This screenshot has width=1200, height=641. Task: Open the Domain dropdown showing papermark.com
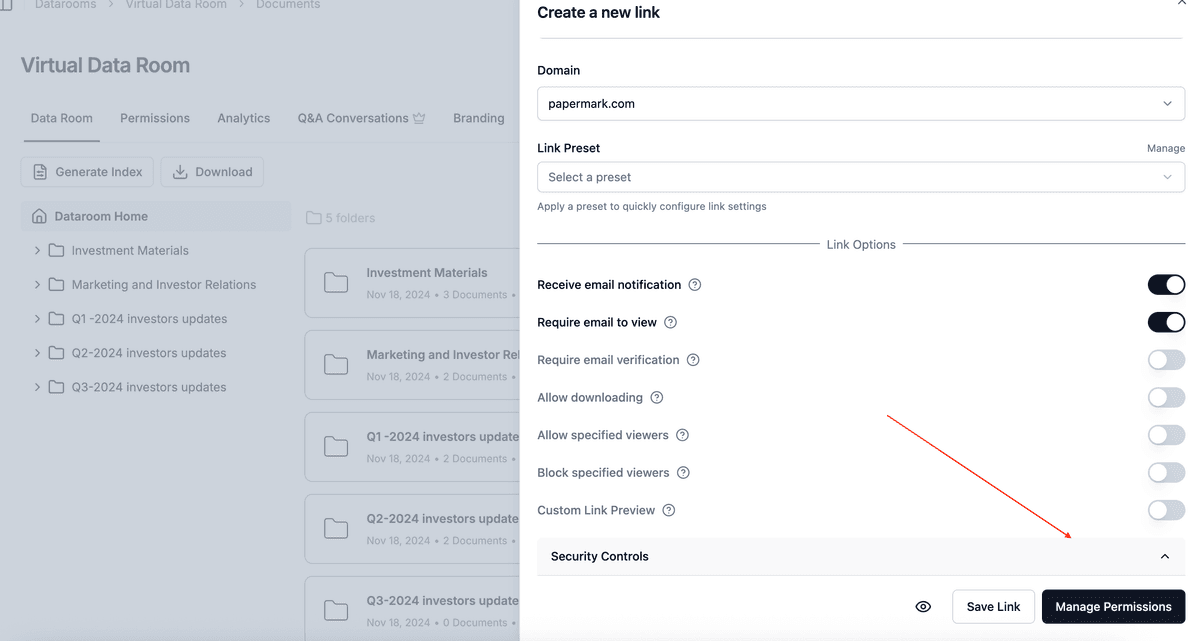[860, 104]
